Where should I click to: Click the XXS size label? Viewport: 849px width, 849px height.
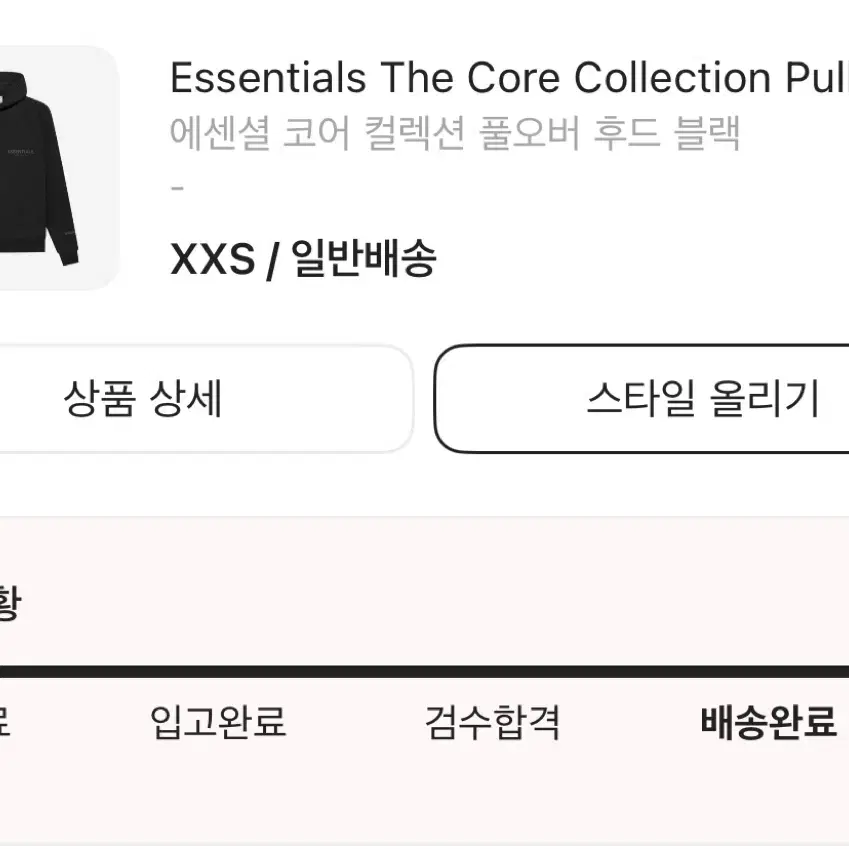tap(213, 259)
